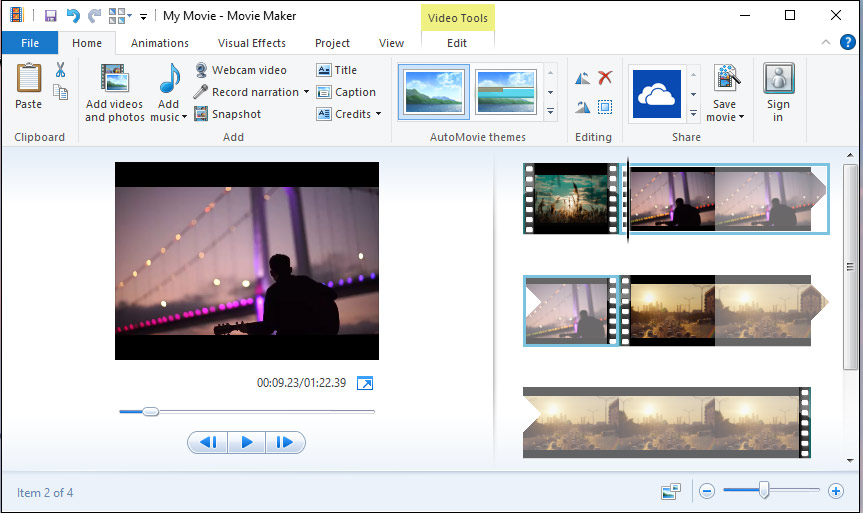The height and width of the screenshot is (513, 863).
Task: Click the zoom time scale slider handle
Action: tap(764, 490)
